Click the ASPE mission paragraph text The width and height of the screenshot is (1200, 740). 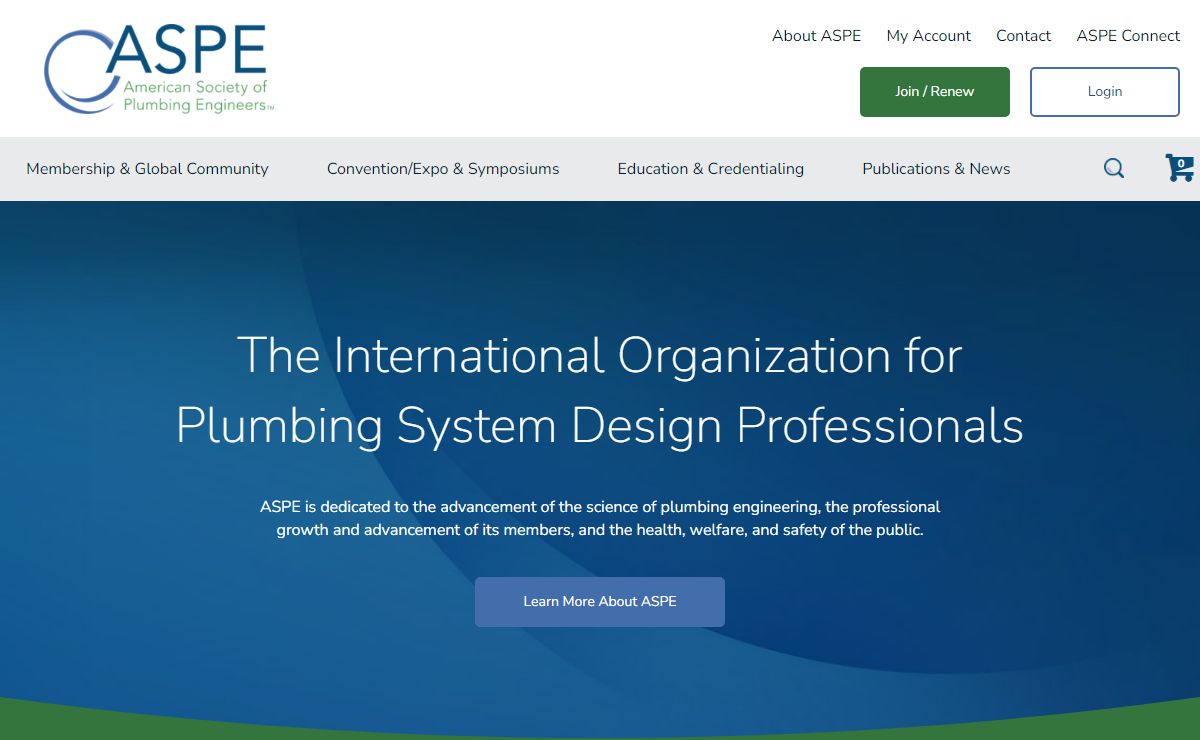tap(600, 518)
